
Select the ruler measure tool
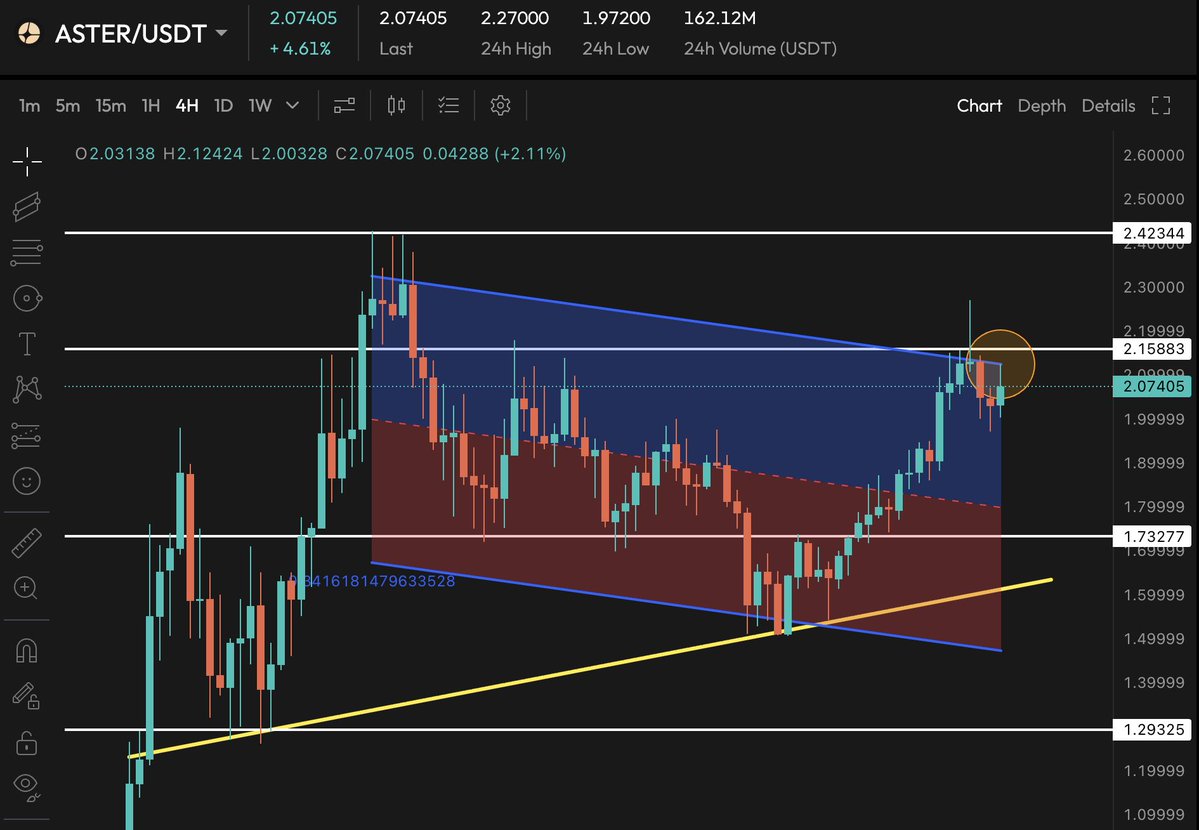(27, 543)
